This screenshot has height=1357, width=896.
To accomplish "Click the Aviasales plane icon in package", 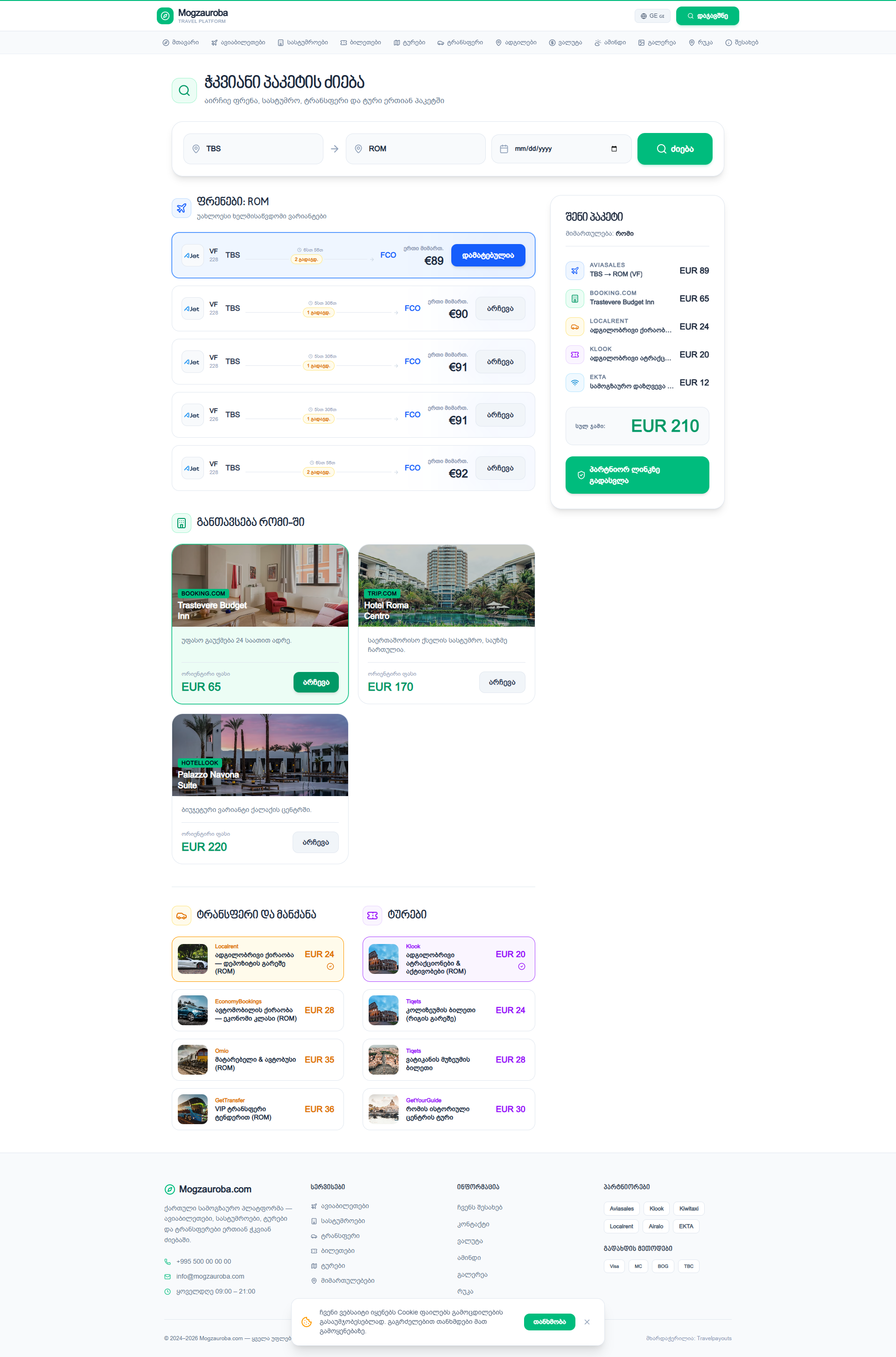I will coord(574,270).
